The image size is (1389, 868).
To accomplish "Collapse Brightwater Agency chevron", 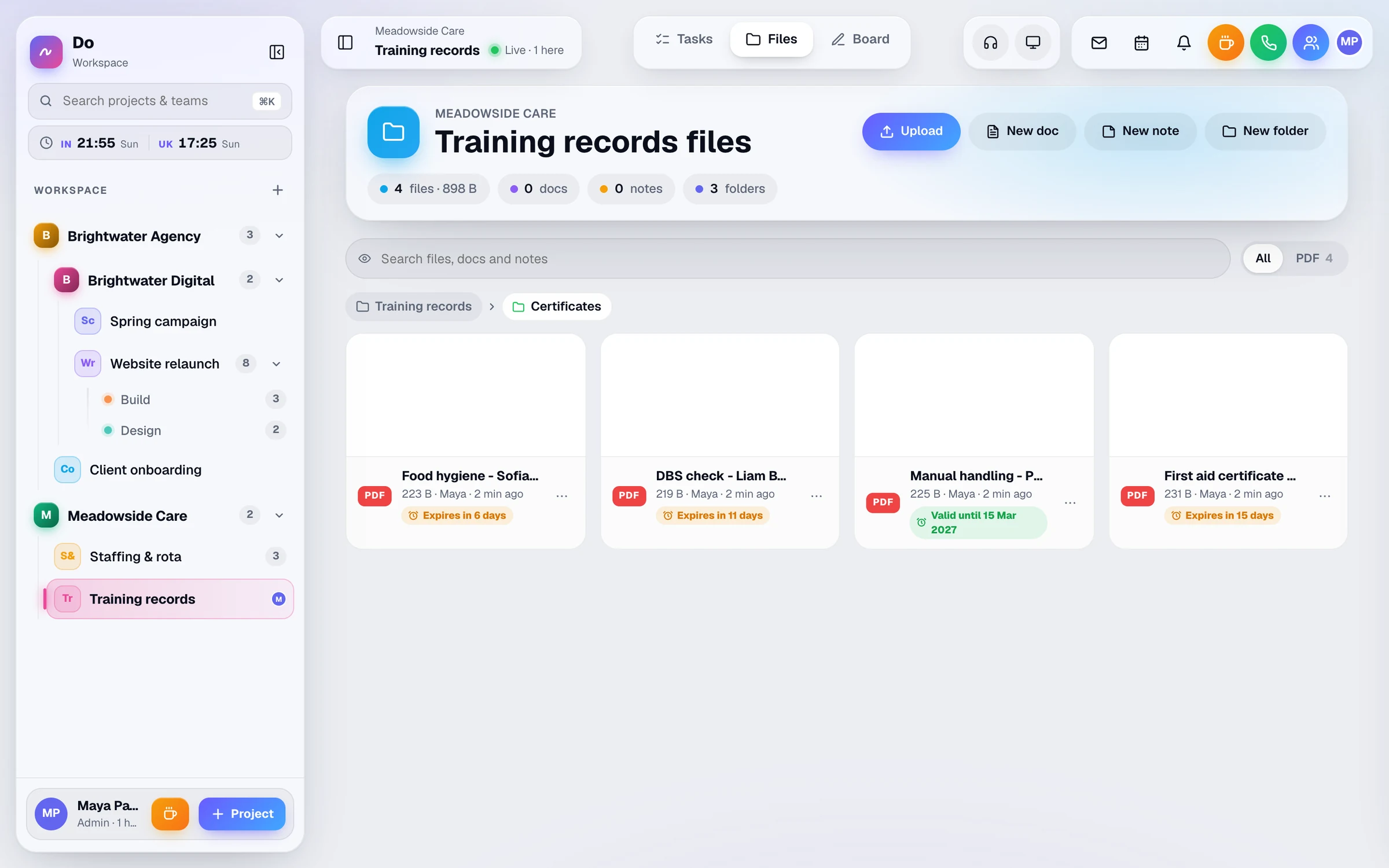I will [279, 236].
